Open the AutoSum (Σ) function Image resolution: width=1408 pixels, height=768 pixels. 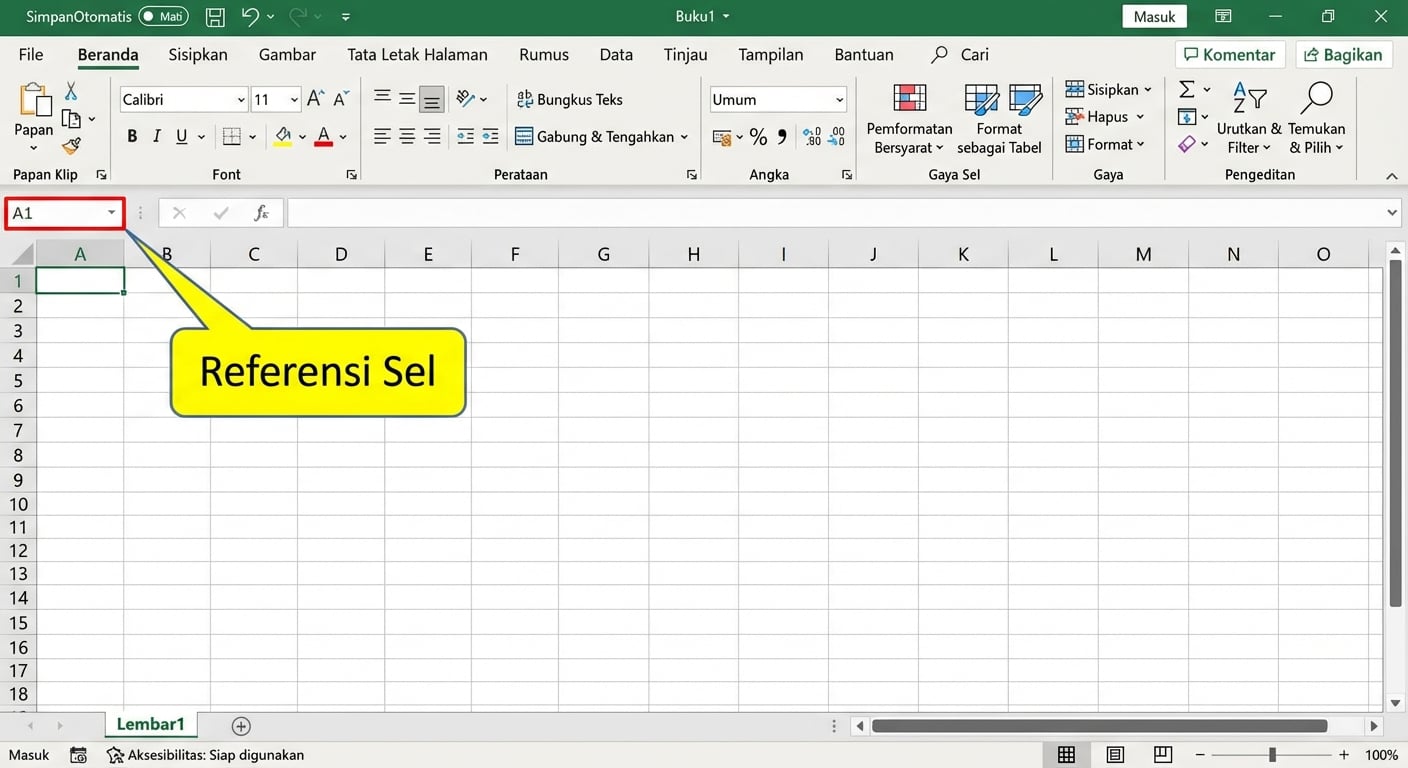pos(1187,89)
